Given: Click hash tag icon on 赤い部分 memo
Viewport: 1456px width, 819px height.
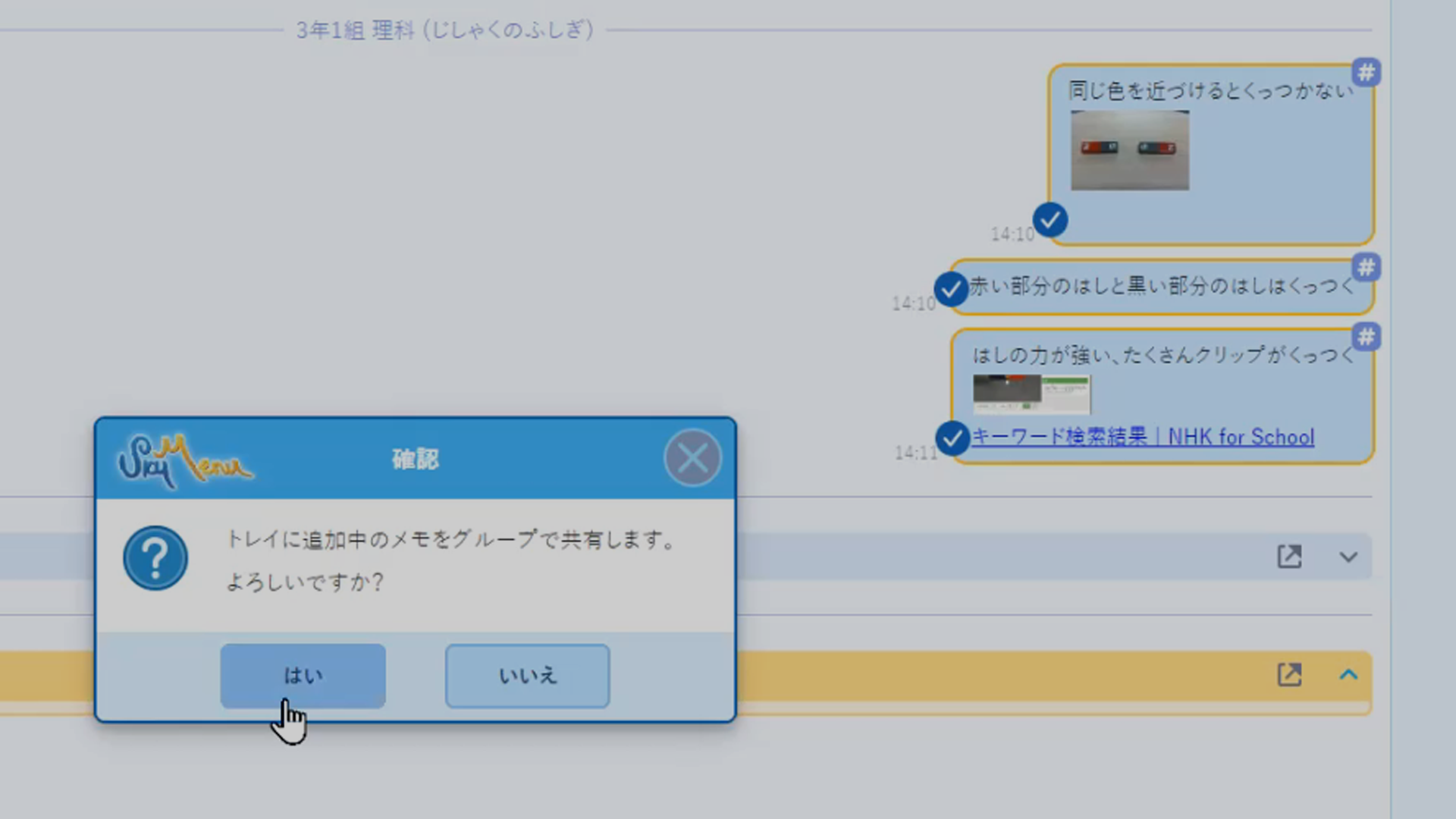Looking at the screenshot, I should (1366, 268).
